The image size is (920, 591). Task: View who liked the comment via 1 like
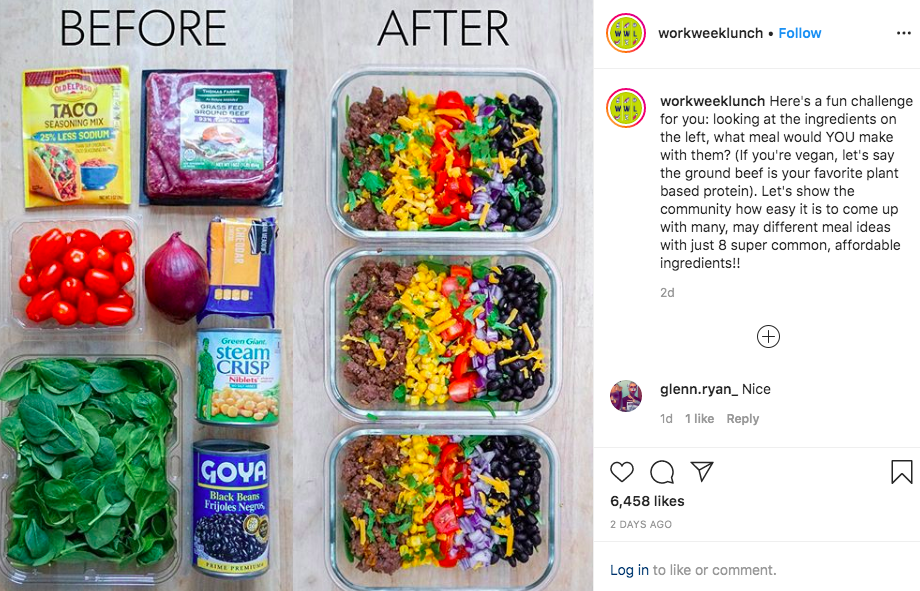point(699,419)
